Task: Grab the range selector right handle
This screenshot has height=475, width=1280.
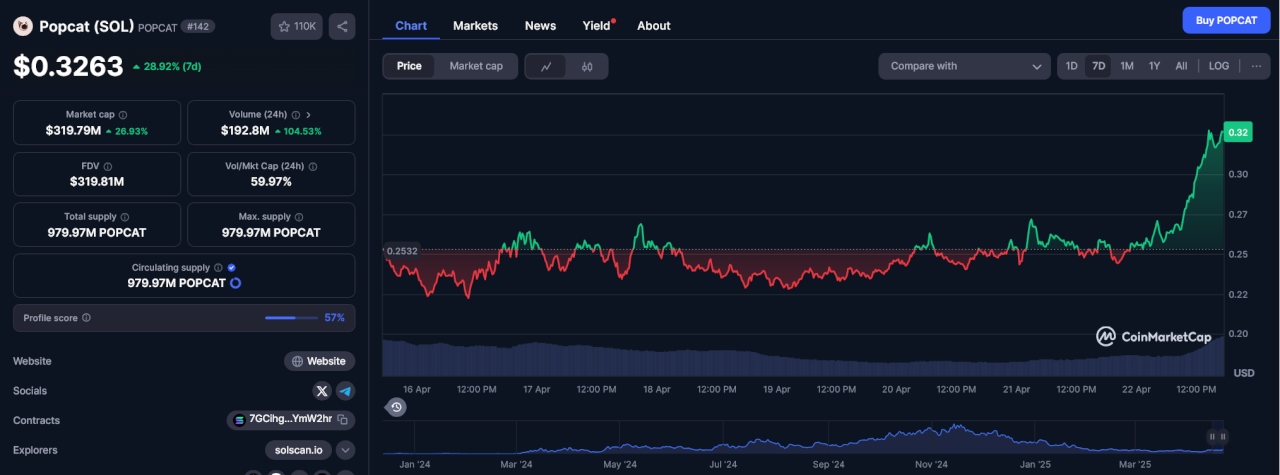Action: coord(1222,436)
